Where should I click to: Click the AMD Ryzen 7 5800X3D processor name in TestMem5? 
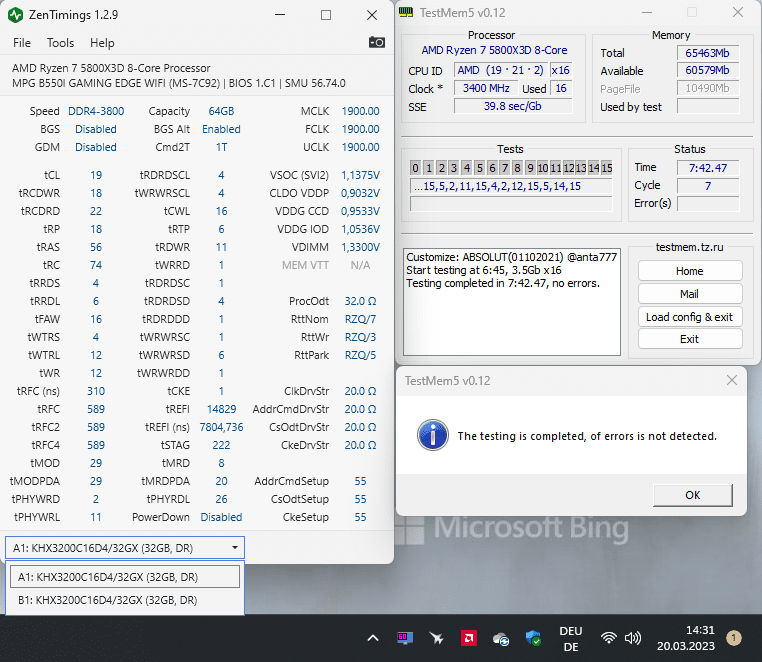coord(494,50)
